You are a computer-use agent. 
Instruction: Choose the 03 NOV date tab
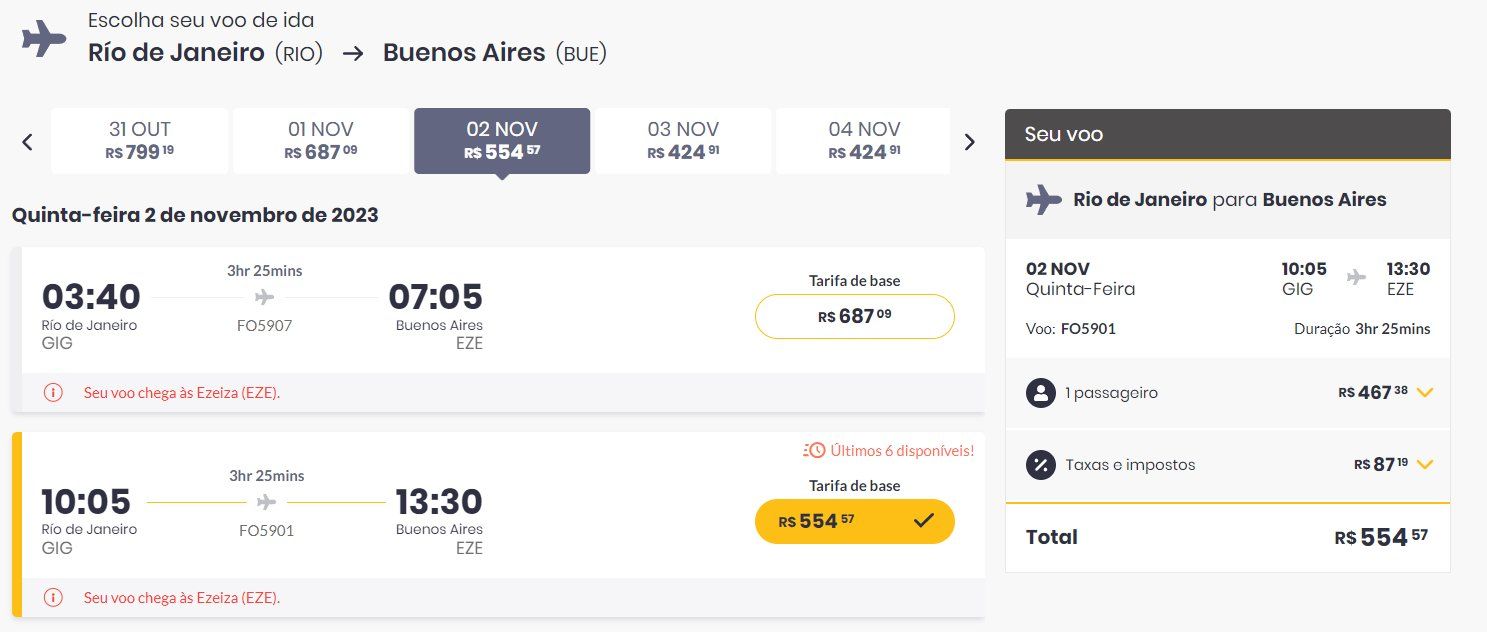click(683, 141)
